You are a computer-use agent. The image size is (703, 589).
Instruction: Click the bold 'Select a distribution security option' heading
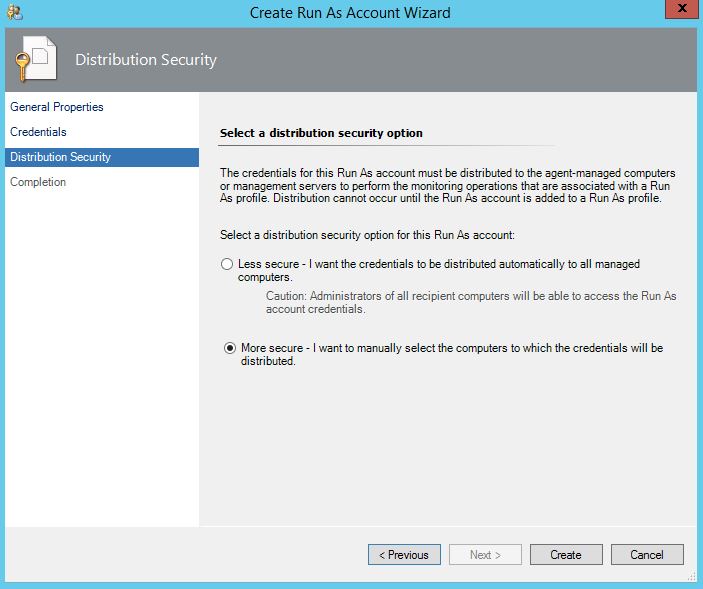[x=320, y=133]
